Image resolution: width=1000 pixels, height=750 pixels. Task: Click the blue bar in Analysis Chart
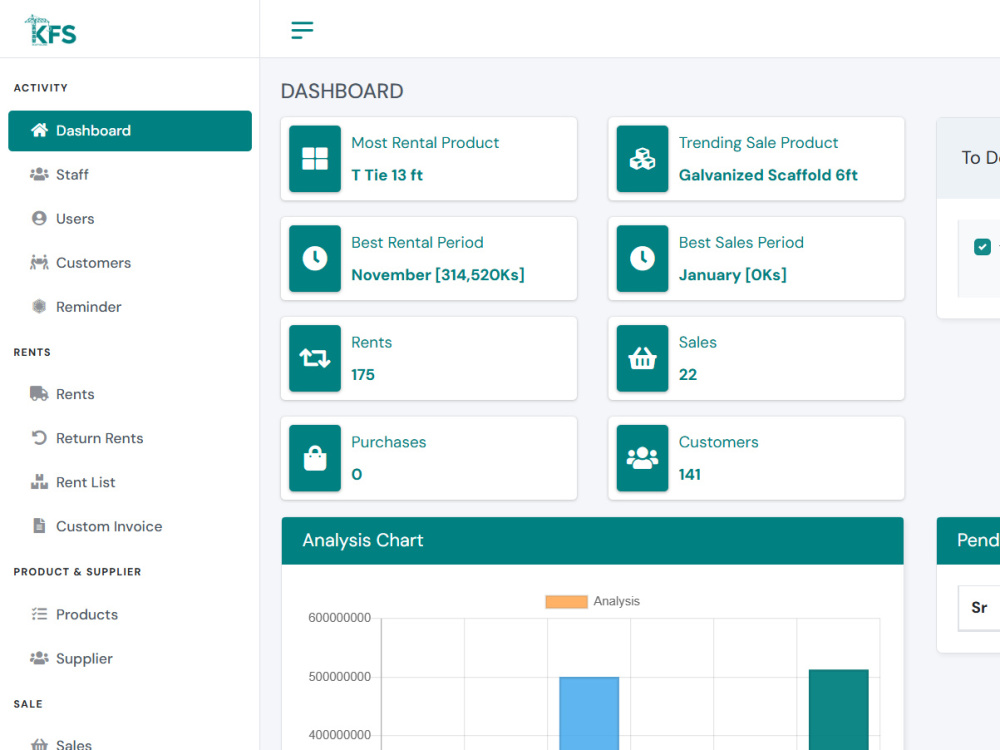(x=589, y=713)
